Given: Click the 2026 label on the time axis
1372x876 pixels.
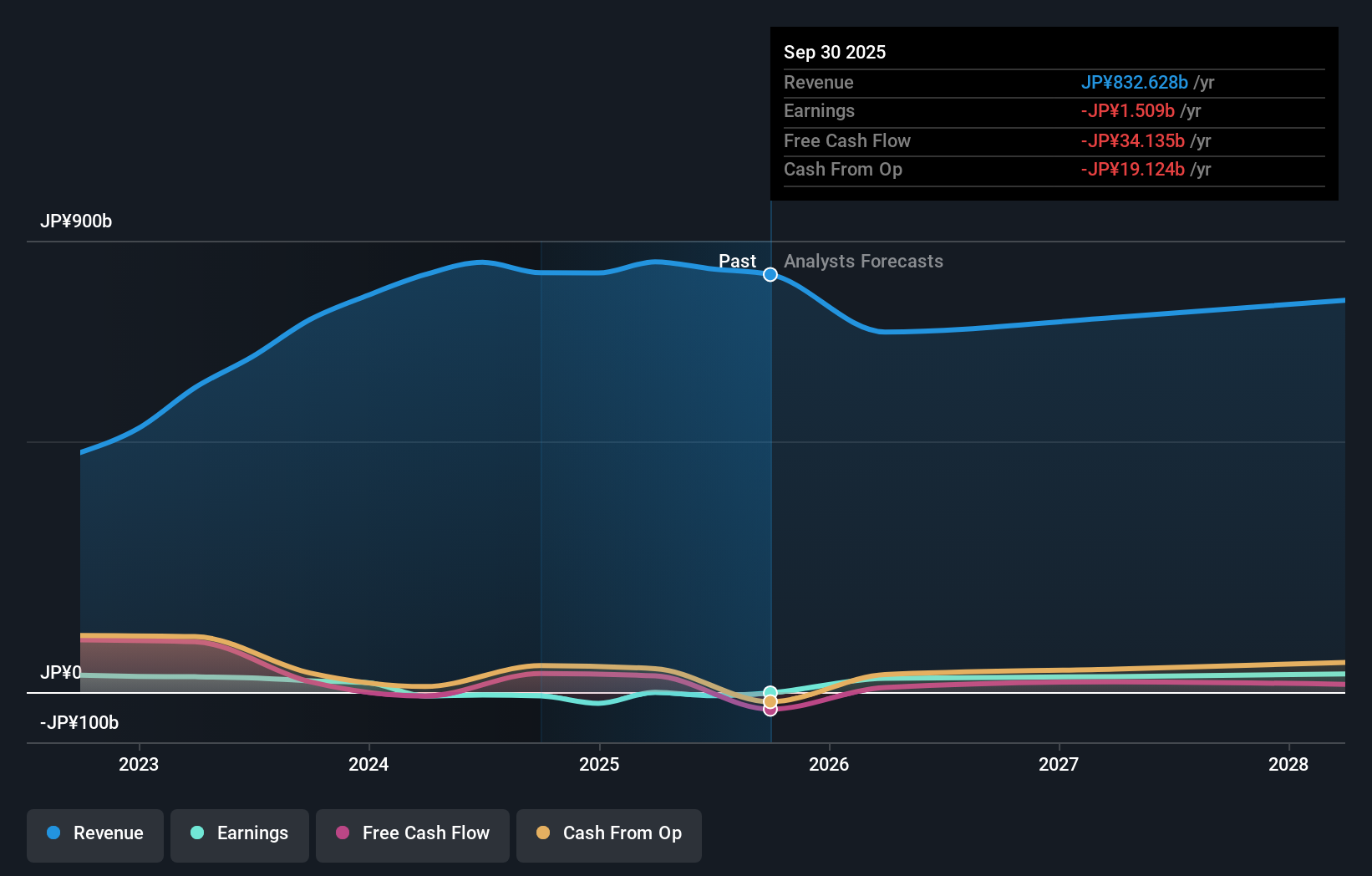Looking at the screenshot, I should tap(829, 764).
